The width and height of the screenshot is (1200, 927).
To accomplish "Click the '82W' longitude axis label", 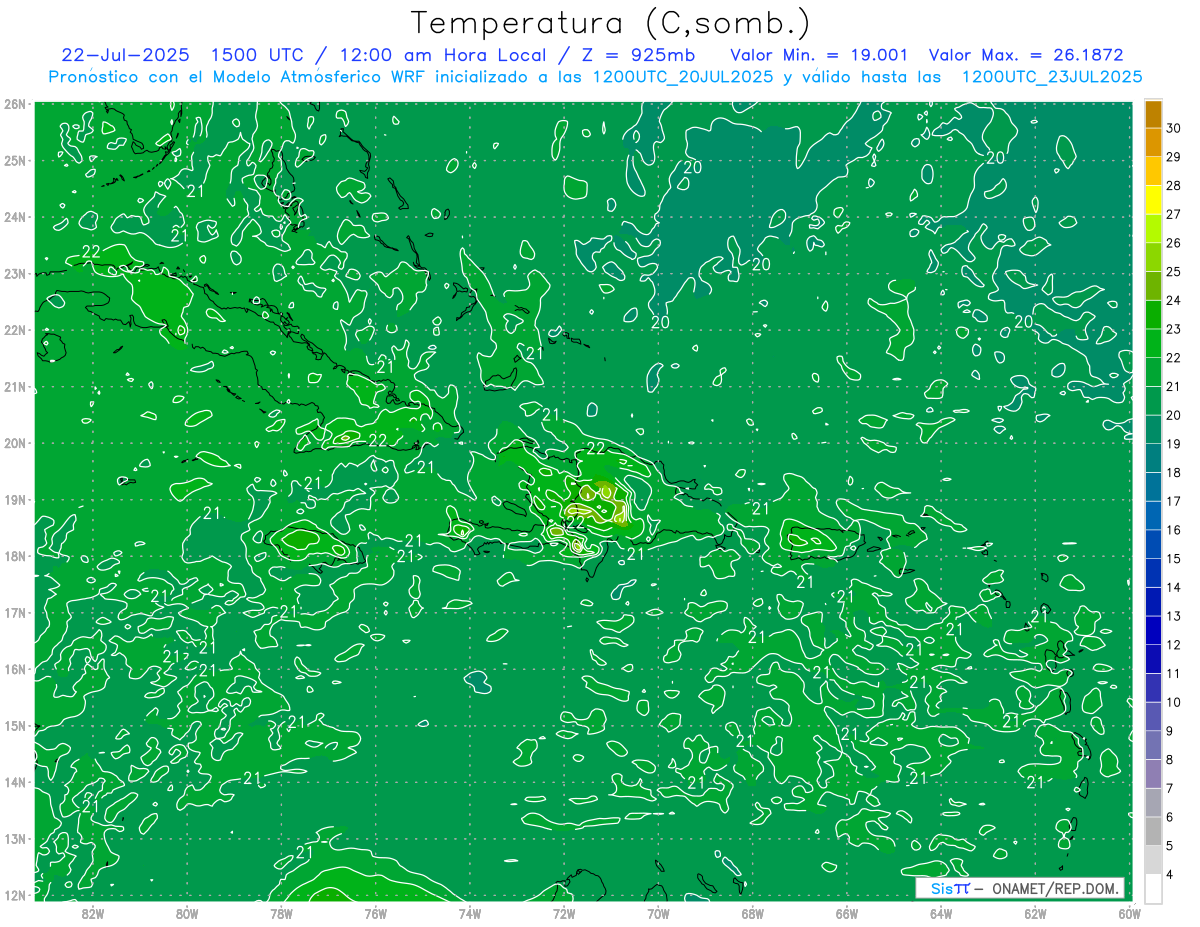I will (93, 913).
